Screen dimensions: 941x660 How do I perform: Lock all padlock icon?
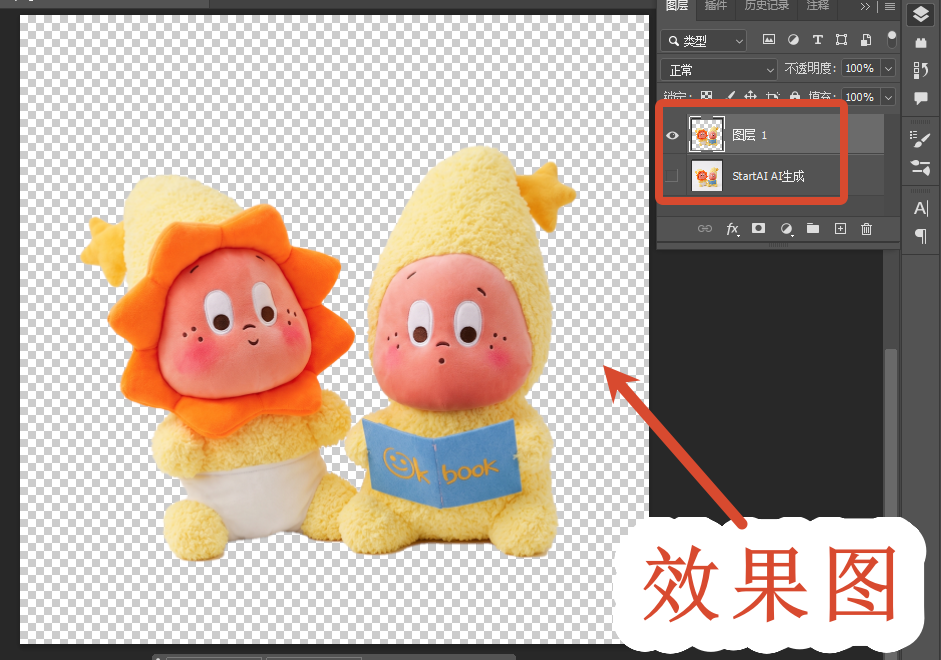click(795, 97)
